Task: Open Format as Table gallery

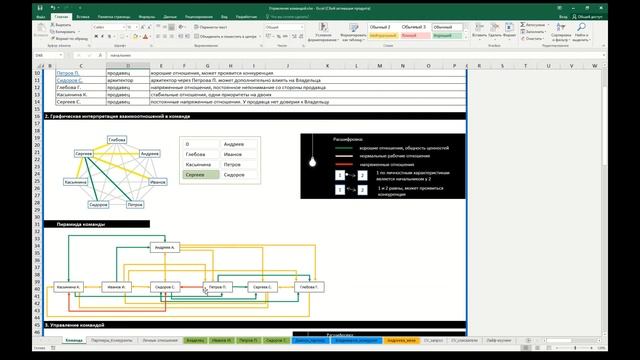Action: [x=353, y=32]
